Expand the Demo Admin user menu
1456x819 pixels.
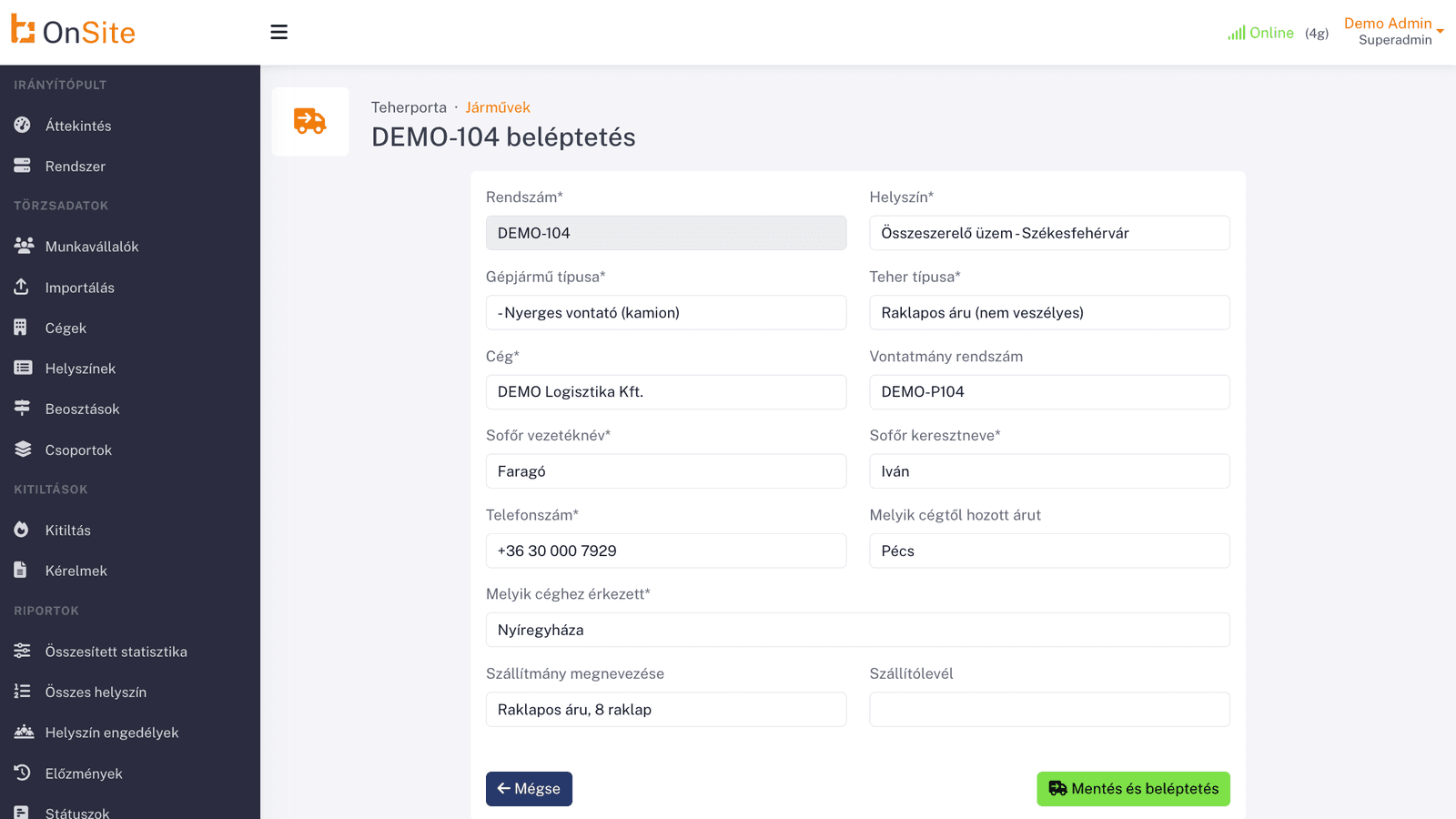(x=1394, y=31)
